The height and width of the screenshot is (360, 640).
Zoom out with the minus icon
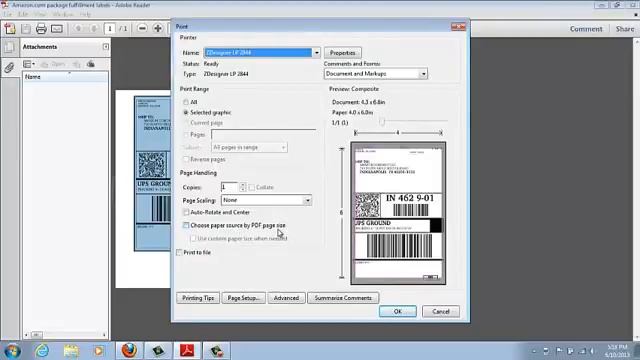pos(142,29)
